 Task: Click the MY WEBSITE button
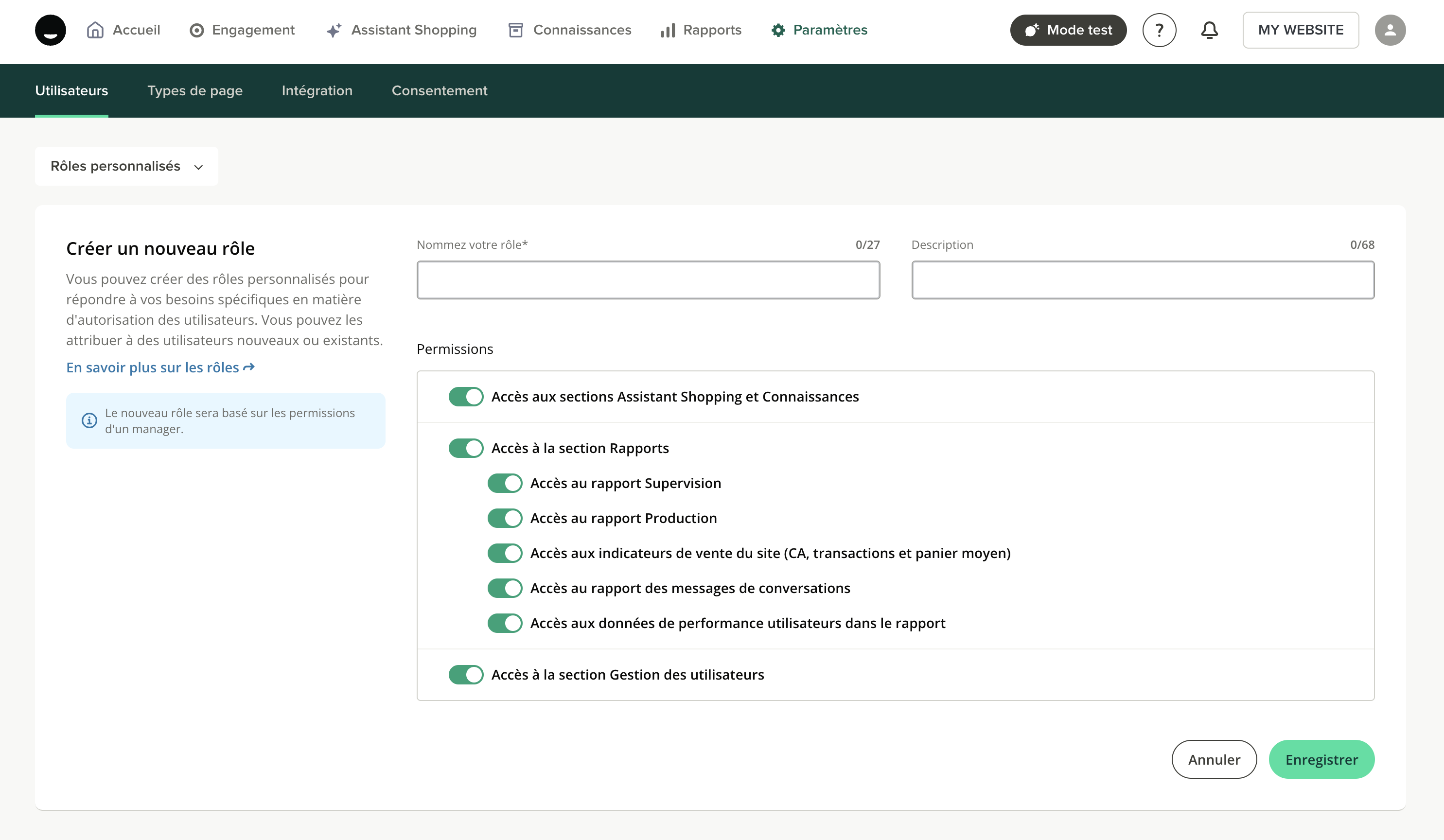1301,30
